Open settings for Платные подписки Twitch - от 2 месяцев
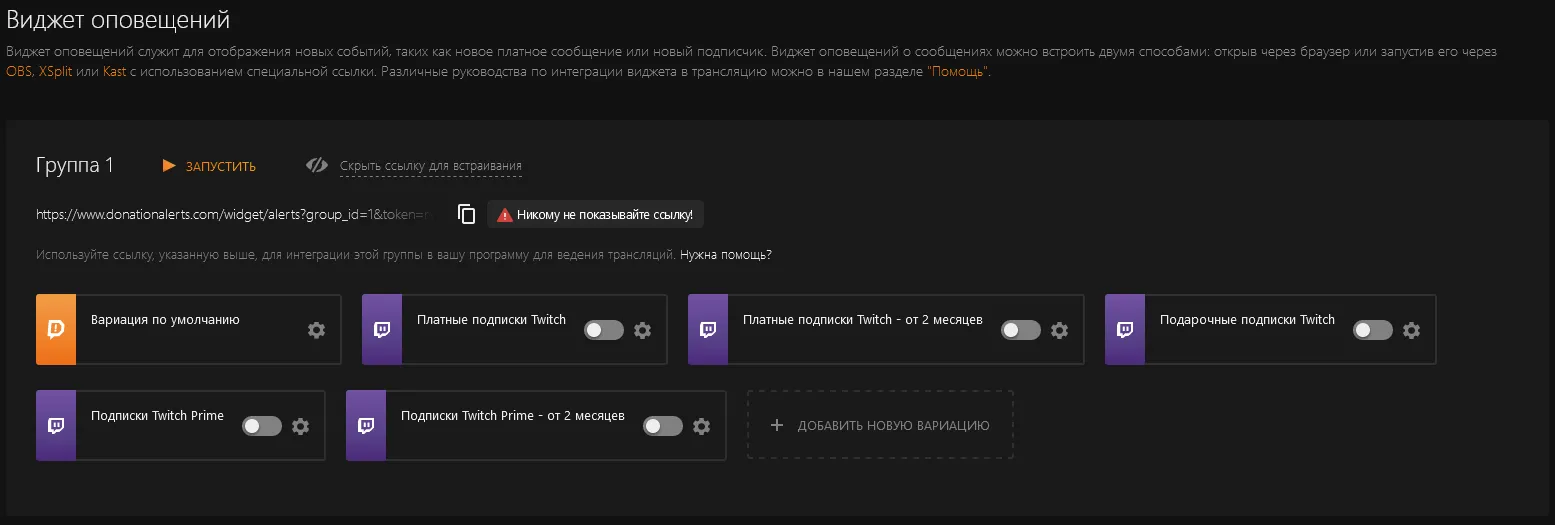Viewport: 1555px width, 525px height. [x=1060, y=330]
